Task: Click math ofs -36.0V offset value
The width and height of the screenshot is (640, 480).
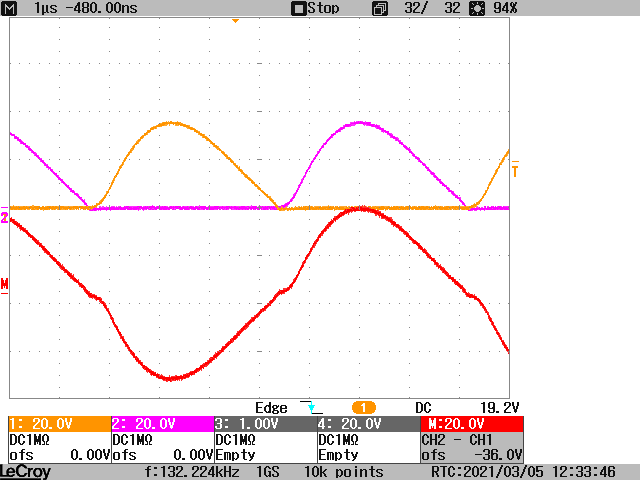Action: 472,455
